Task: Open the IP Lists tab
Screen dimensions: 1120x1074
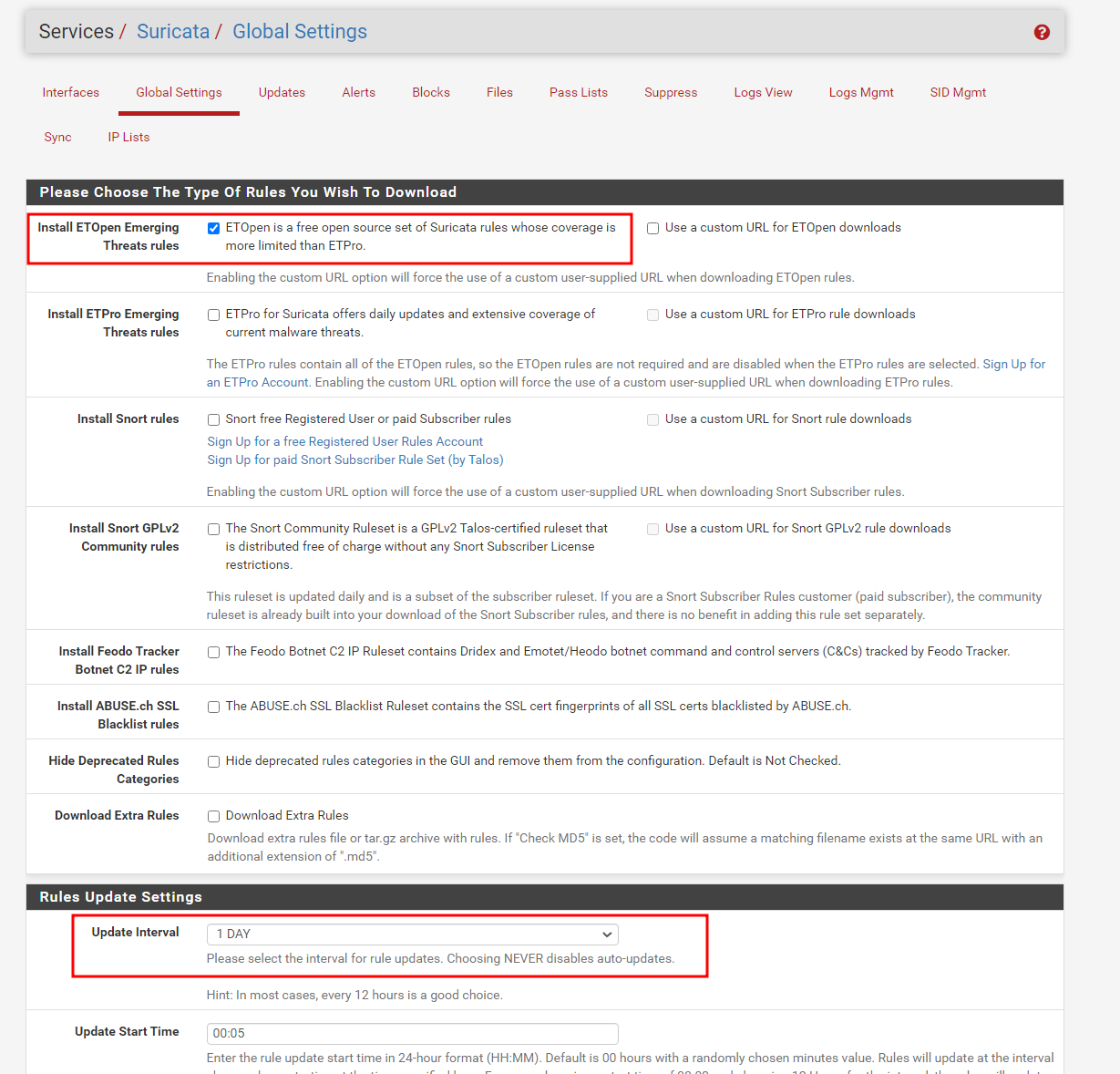Action: tap(128, 137)
